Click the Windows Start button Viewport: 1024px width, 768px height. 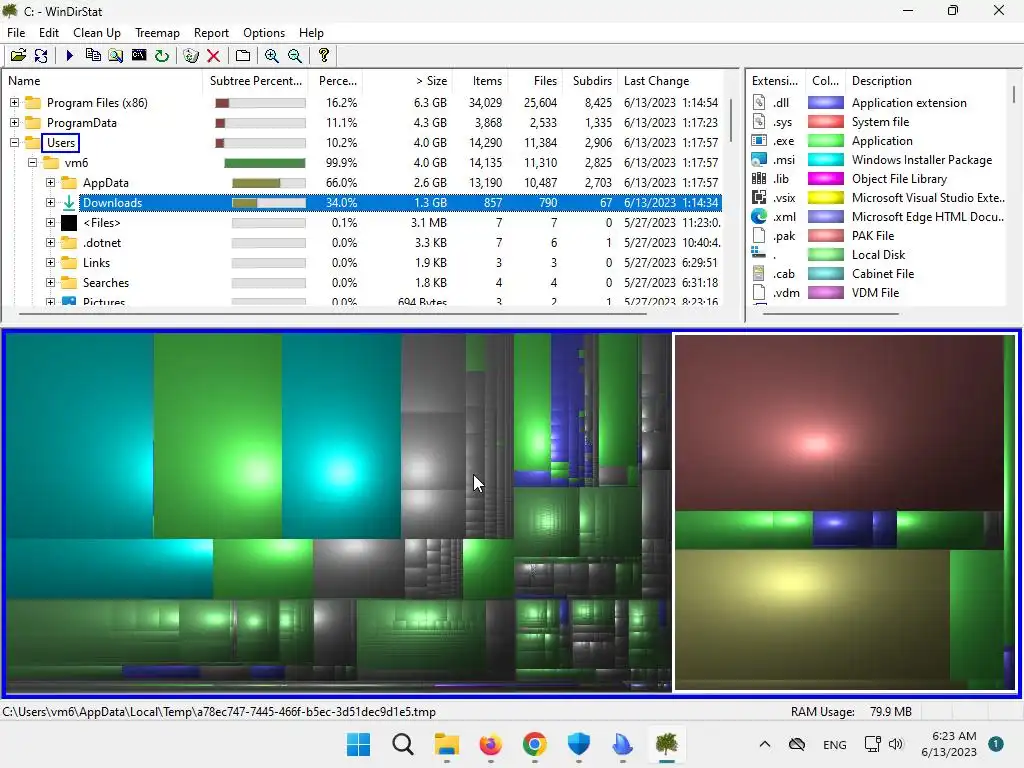coord(359,744)
